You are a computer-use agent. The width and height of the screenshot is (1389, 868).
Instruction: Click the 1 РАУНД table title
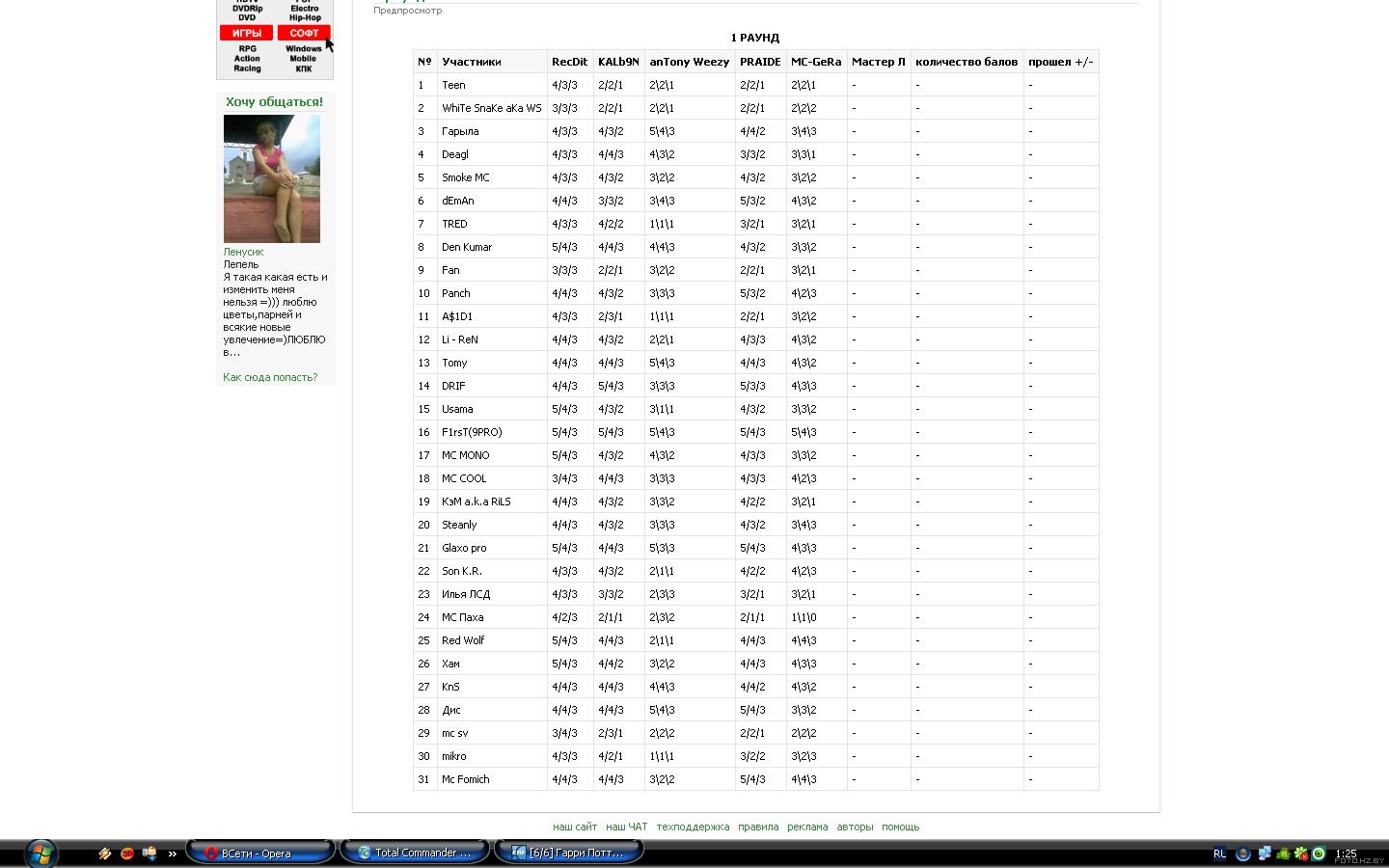tap(755, 38)
